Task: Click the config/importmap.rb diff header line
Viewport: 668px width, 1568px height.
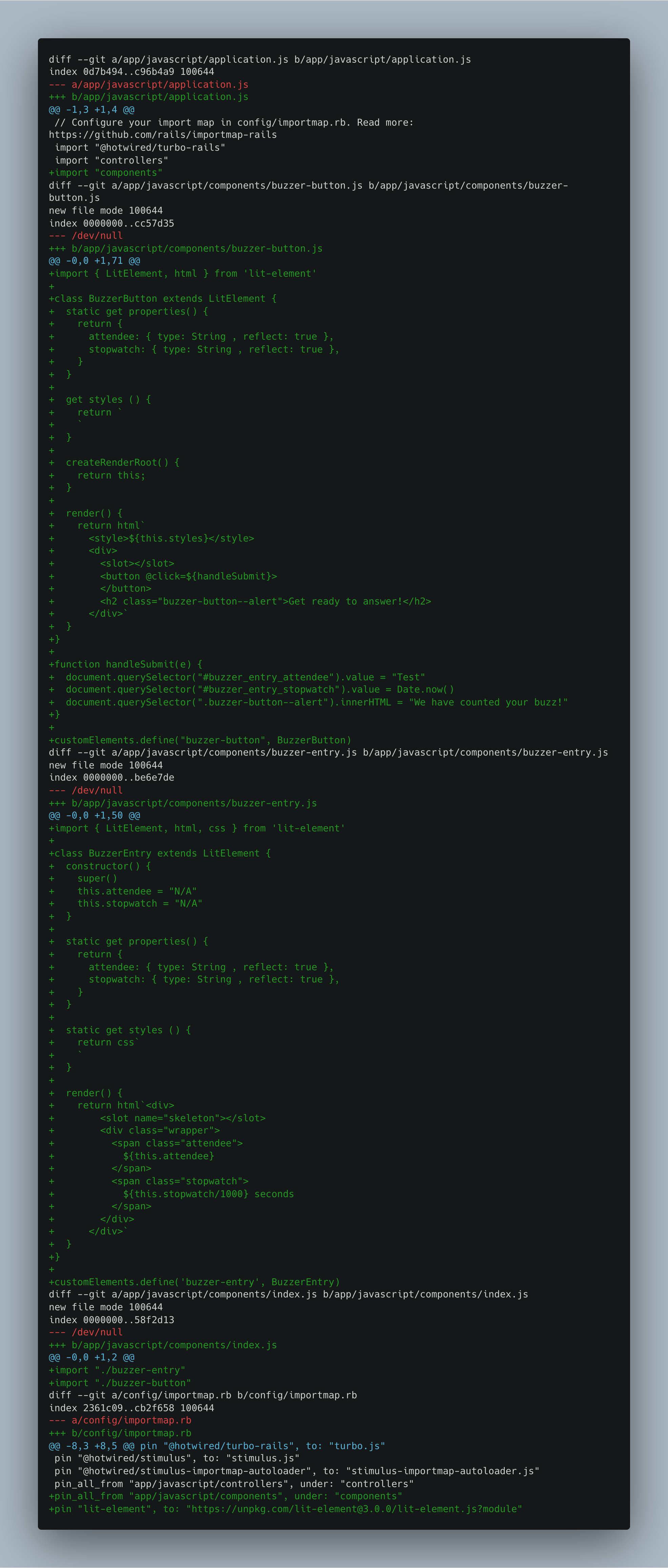Action: [x=203, y=1395]
